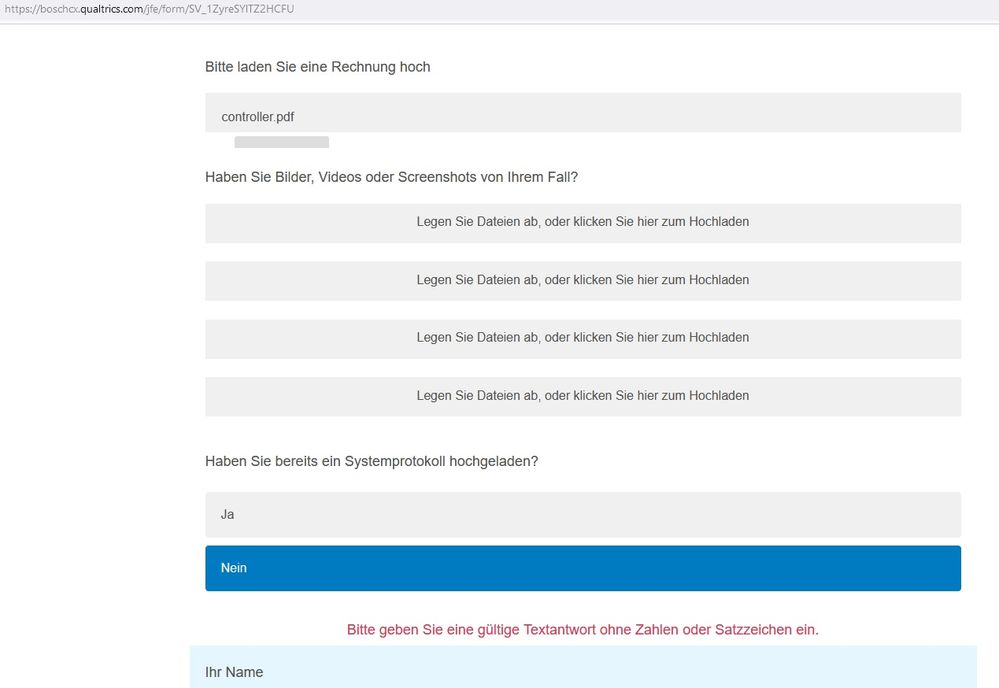This screenshot has height=688, width=999.
Task: Click the third "klicken Sie hier zum Hochladen" zone
Action: pos(582,337)
